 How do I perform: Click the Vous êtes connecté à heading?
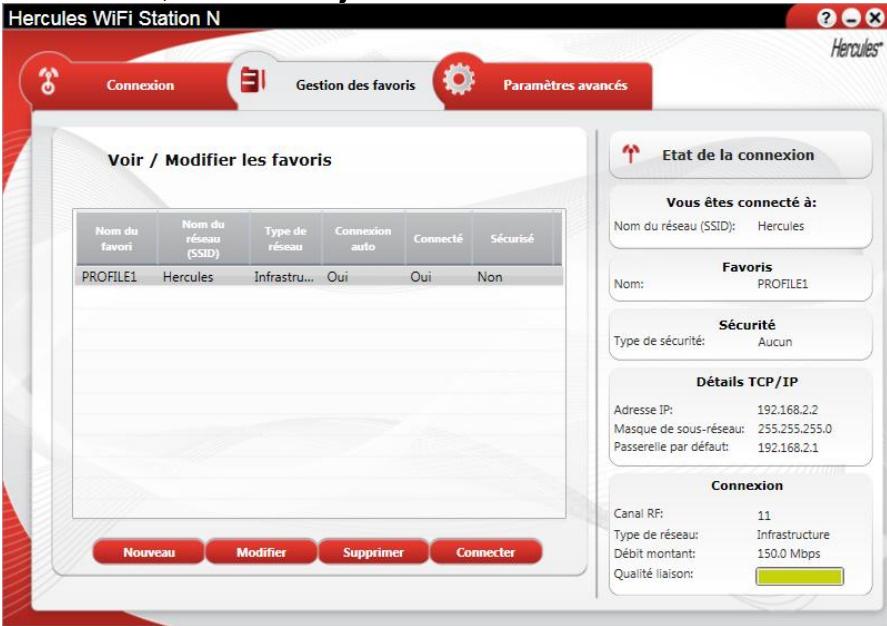[x=741, y=202]
